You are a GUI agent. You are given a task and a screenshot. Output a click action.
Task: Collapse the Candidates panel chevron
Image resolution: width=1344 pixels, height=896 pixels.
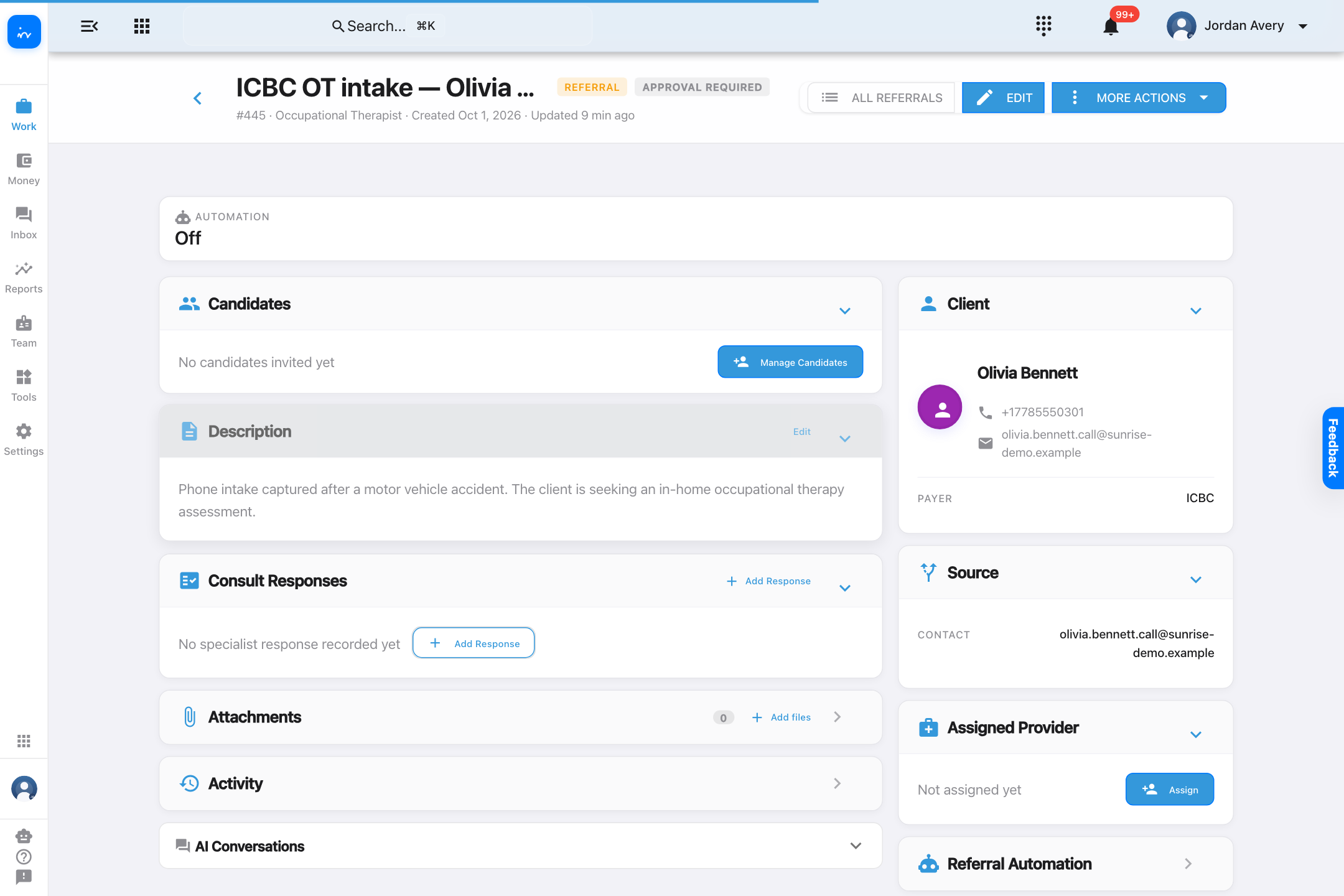coord(844,311)
